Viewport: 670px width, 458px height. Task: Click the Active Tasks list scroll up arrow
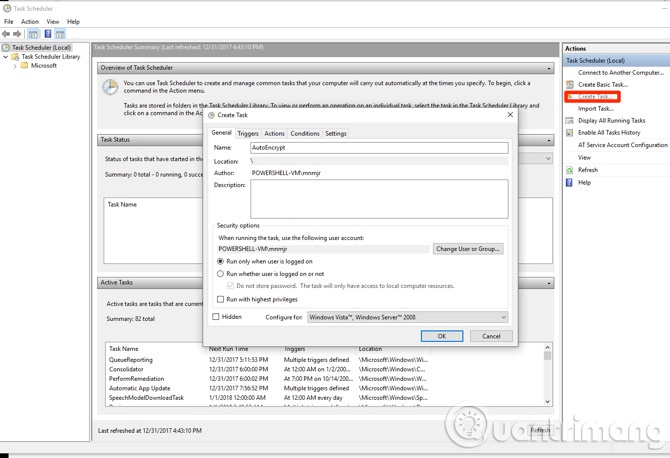pos(547,347)
